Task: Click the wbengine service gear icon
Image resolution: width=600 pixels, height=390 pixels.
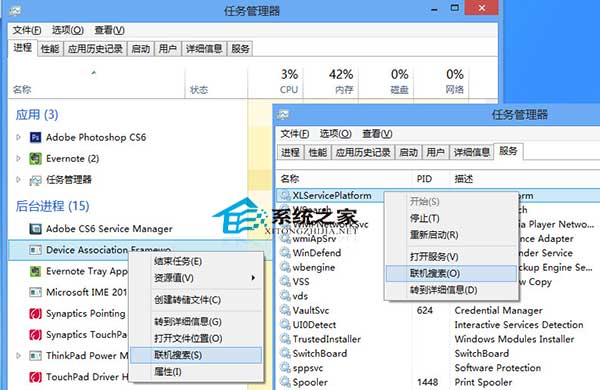Action: (285, 268)
